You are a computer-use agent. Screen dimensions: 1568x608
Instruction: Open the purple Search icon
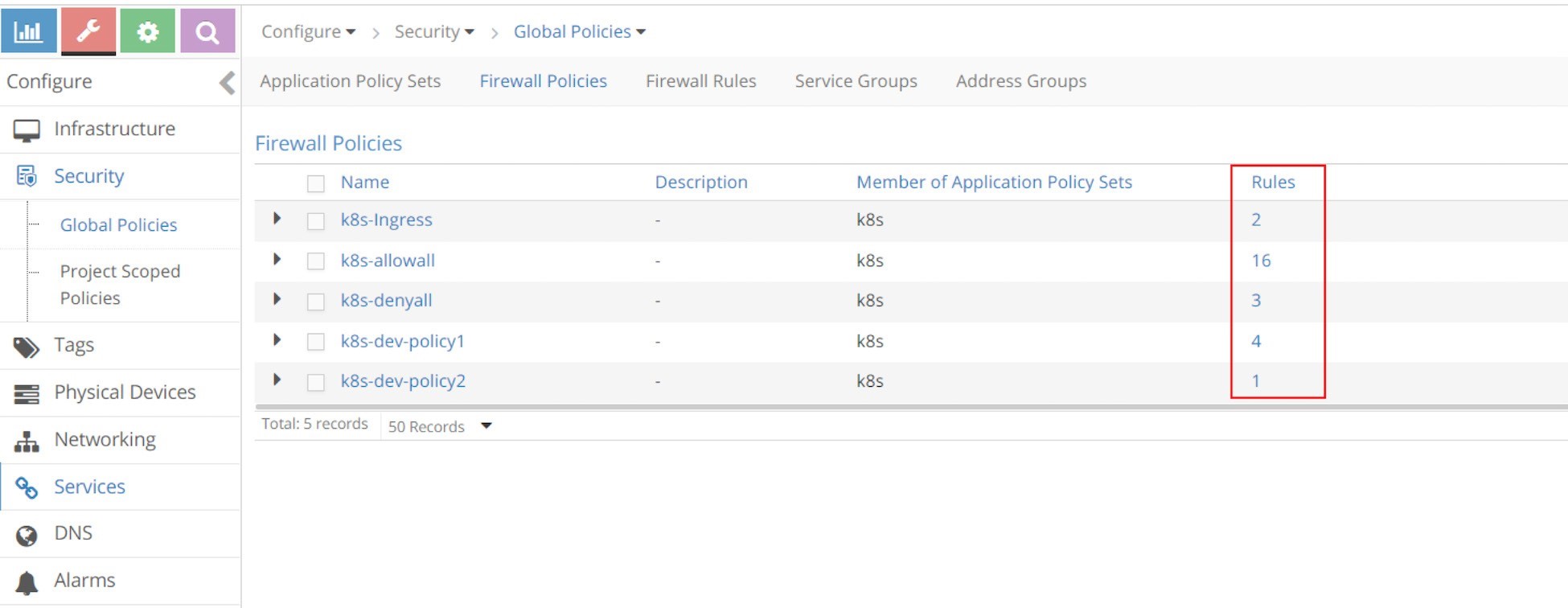click(207, 31)
